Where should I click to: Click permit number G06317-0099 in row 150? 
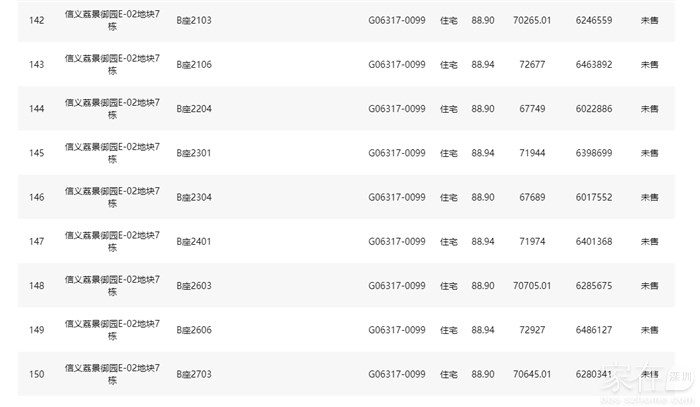point(397,374)
